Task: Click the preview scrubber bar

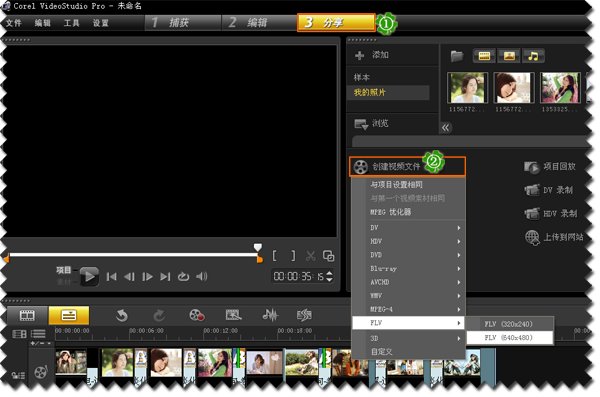Action: pos(133,255)
